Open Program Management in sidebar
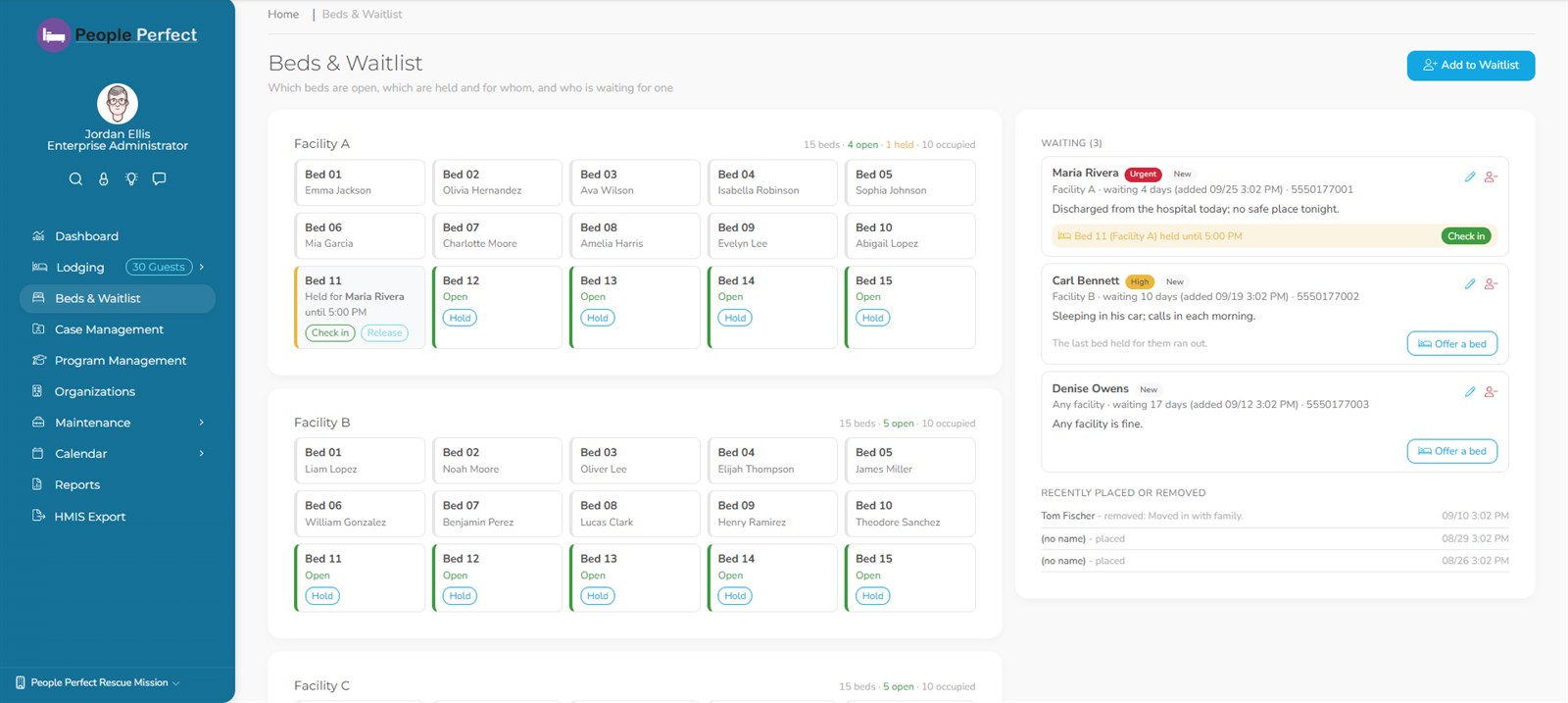The image size is (1568, 703). (x=118, y=361)
